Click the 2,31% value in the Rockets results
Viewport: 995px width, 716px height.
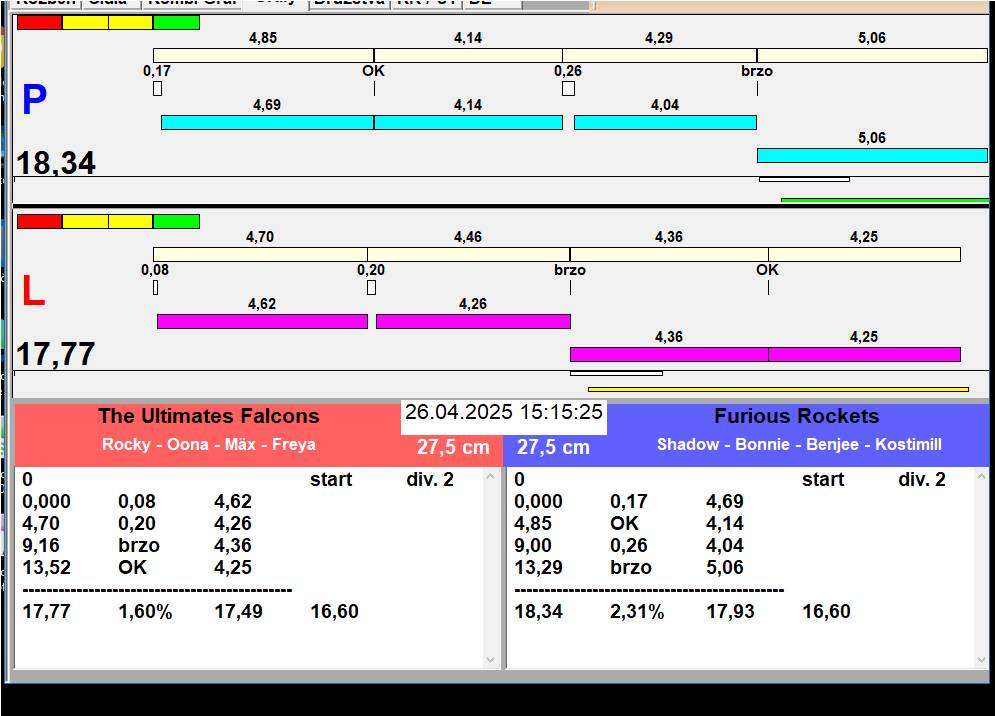tap(637, 612)
